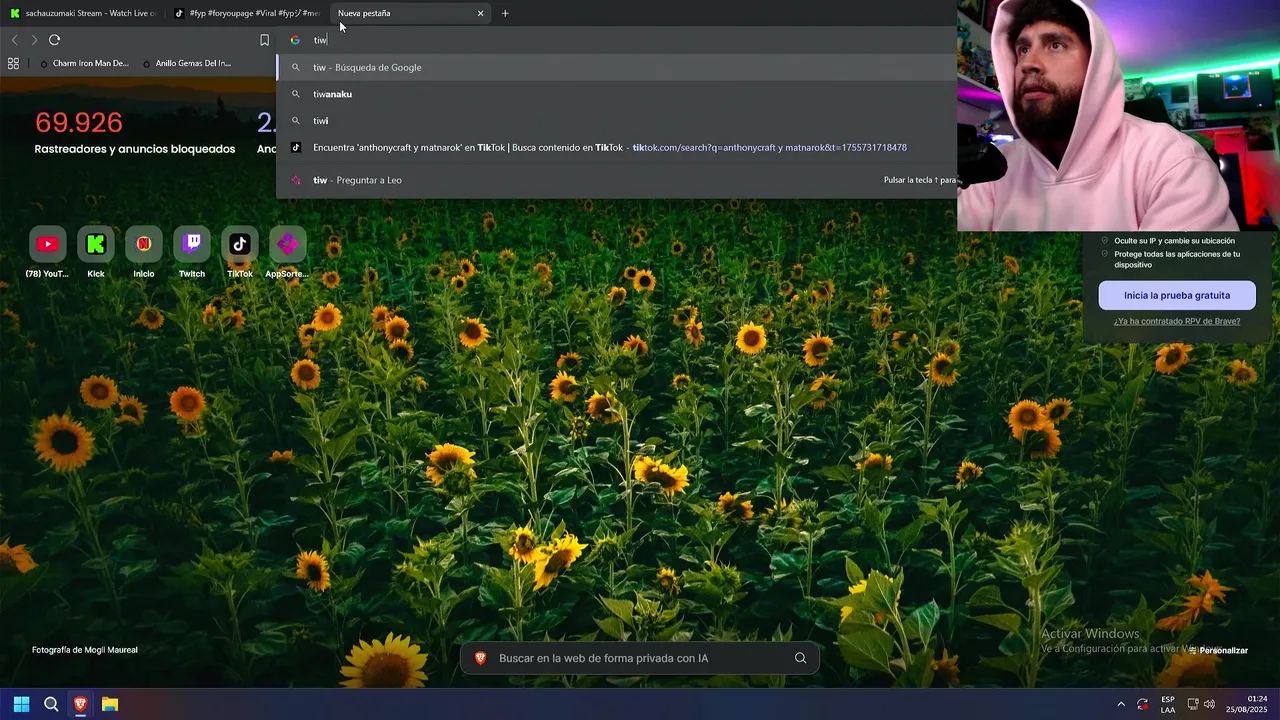Open the AppSorte shortcut tile
This screenshot has height=720, width=1280.
tap(288, 244)
